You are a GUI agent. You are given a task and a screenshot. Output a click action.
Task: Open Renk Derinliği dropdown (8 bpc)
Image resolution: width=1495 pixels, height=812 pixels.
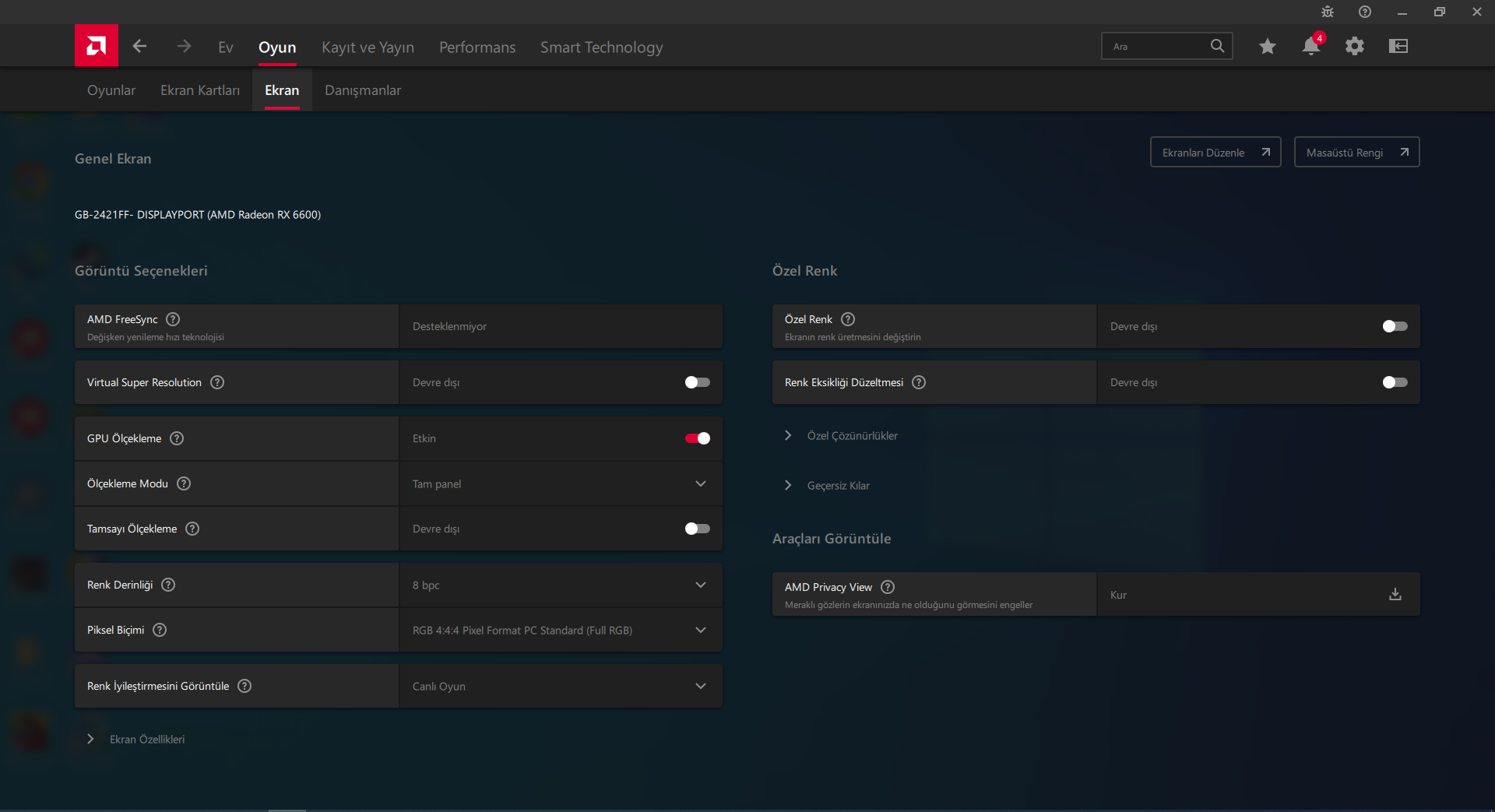point(561,585)
